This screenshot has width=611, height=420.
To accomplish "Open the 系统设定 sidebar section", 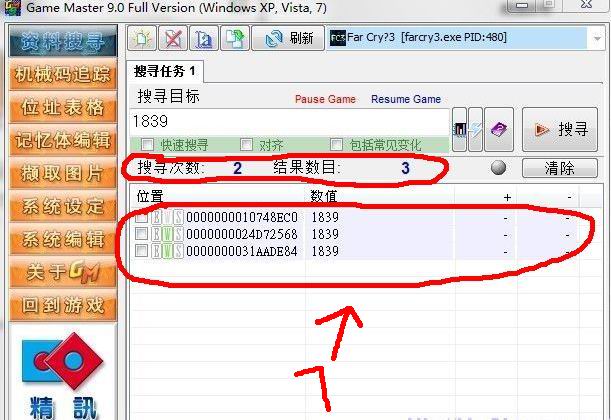I will [x=63, y=206].
